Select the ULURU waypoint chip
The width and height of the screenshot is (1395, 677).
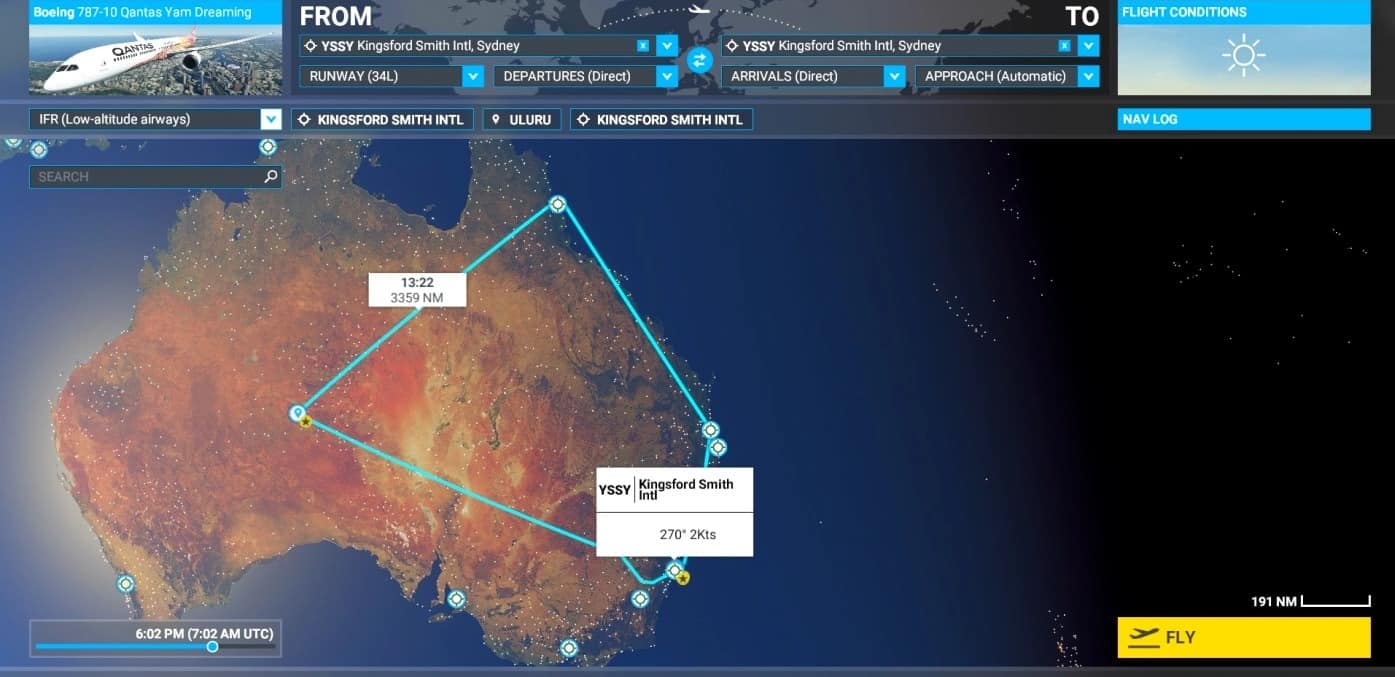(522, 120)
